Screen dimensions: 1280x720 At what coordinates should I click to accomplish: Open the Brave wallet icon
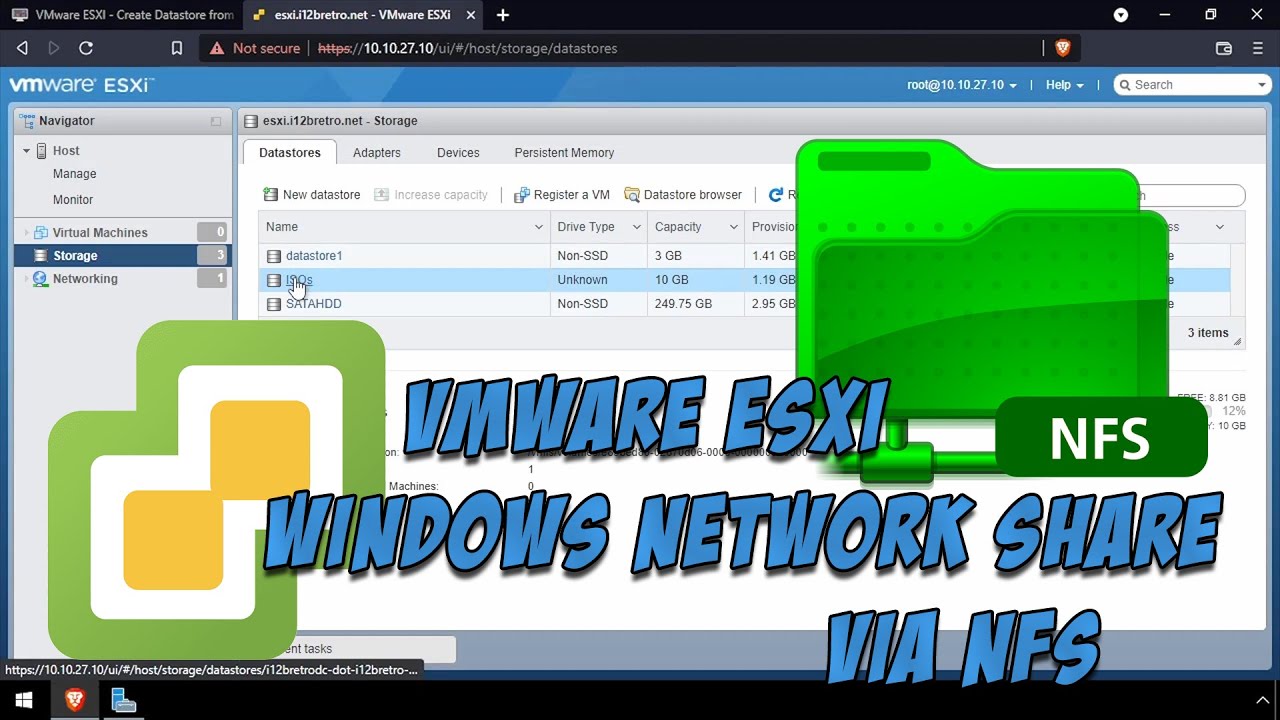[x=1223, y=48]
